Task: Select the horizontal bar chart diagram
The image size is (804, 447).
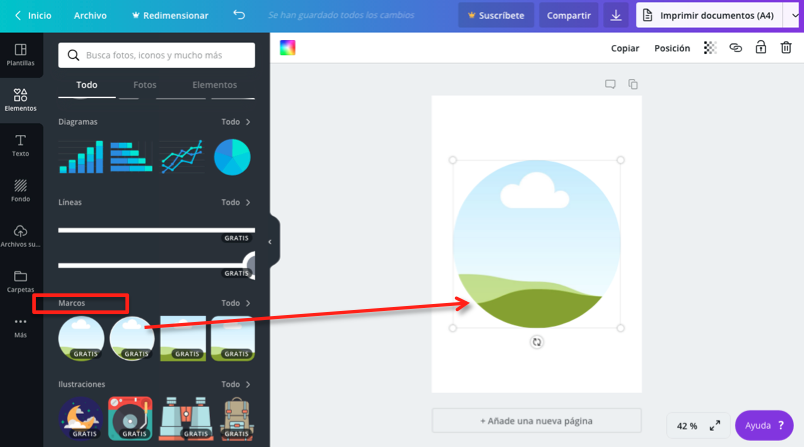Action: 131,157
